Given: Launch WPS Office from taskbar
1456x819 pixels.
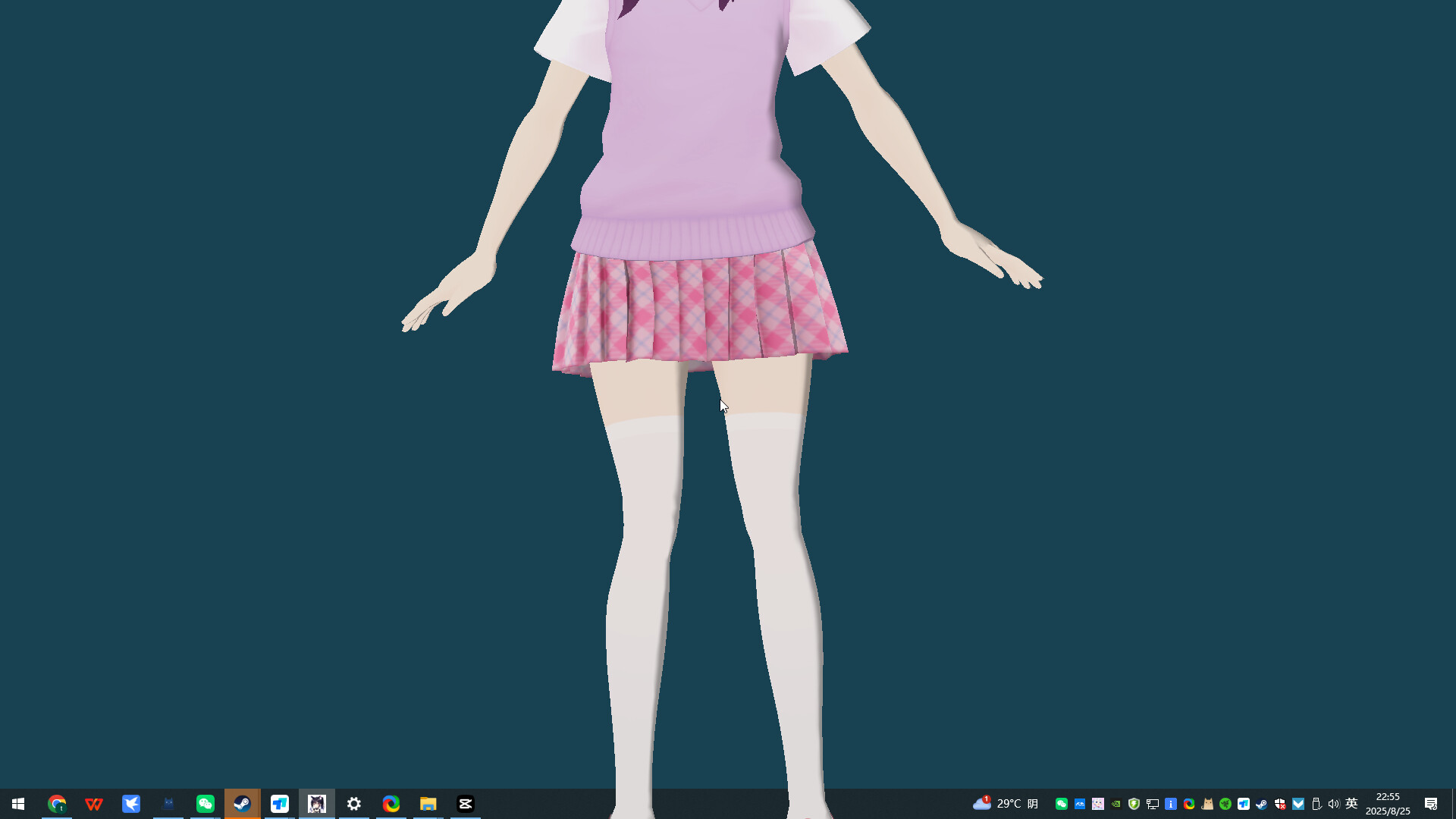Looking at the screenshot, I should click(x=94, y=804).
